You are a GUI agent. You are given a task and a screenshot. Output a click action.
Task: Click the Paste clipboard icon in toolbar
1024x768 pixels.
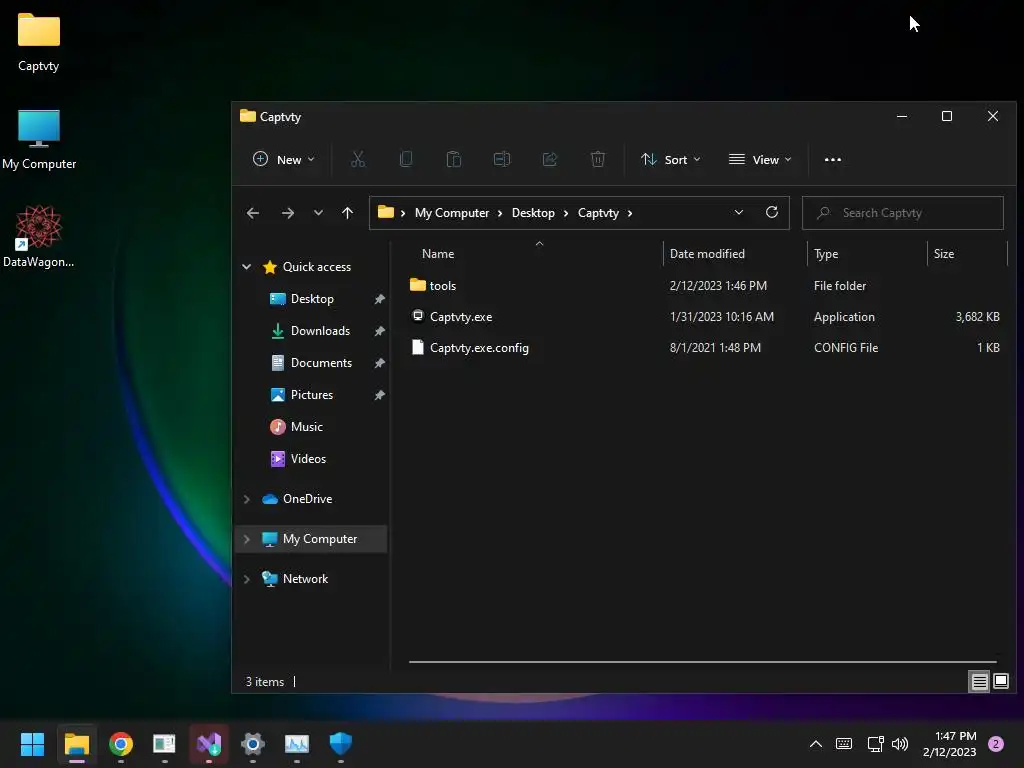(x=454, y=159)
